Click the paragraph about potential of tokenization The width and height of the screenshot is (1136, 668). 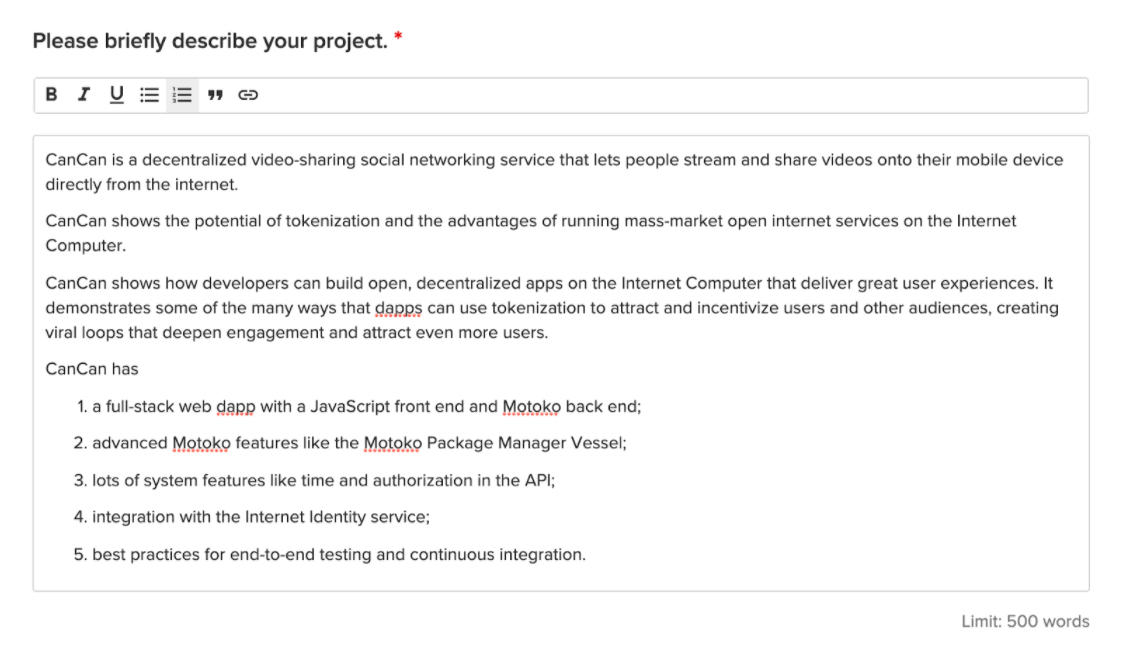point(530,233)
